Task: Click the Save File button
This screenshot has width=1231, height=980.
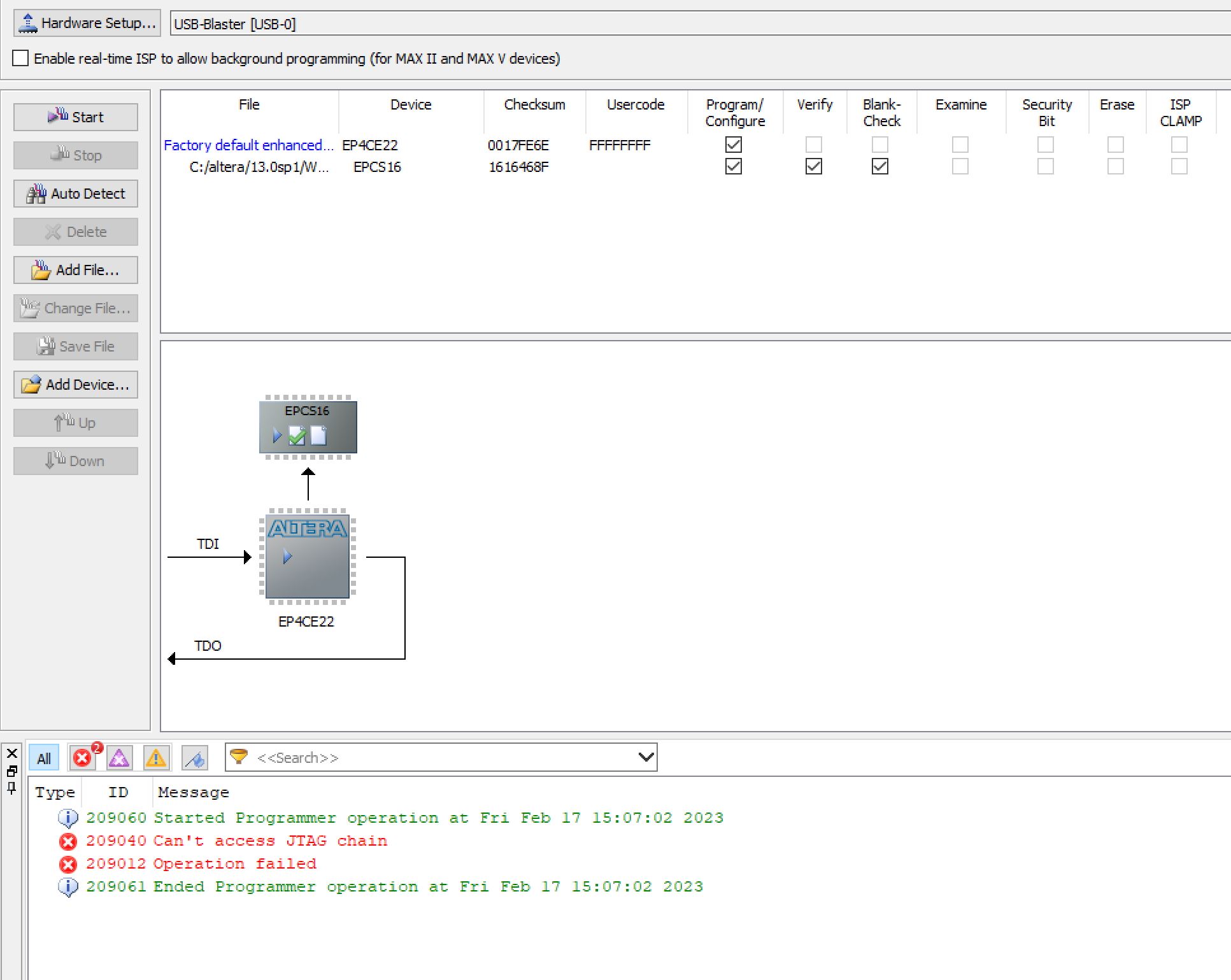Action: pos(76,346)
